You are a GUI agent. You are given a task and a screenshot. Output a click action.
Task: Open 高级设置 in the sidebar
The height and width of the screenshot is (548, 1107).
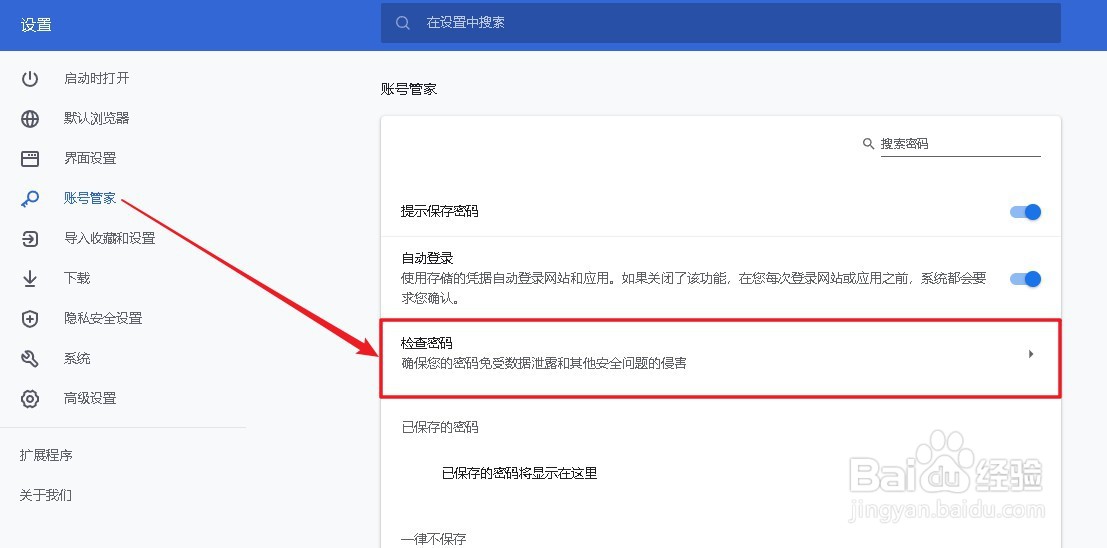pos(90,398)
